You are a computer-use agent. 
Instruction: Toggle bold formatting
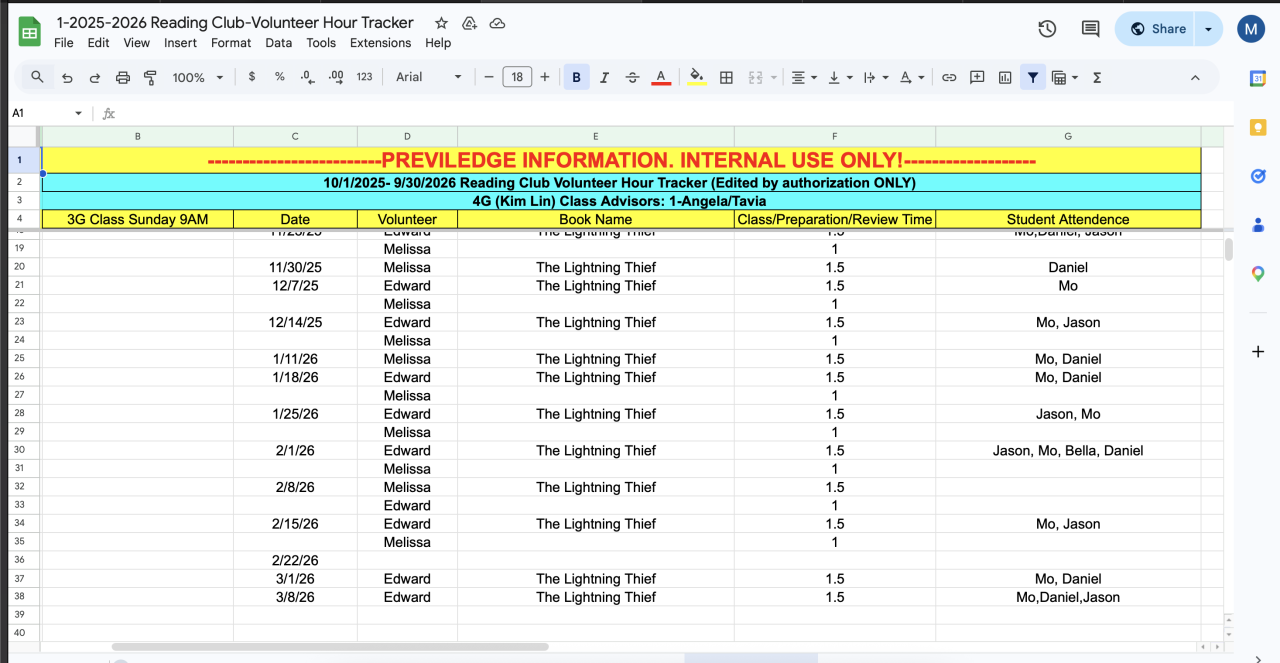point(576,77)
